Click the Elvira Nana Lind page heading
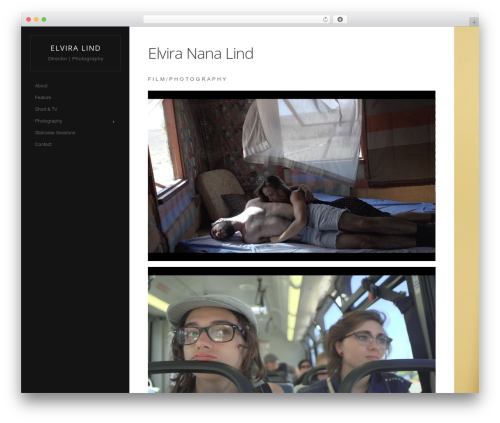 (x=201, y=54)
